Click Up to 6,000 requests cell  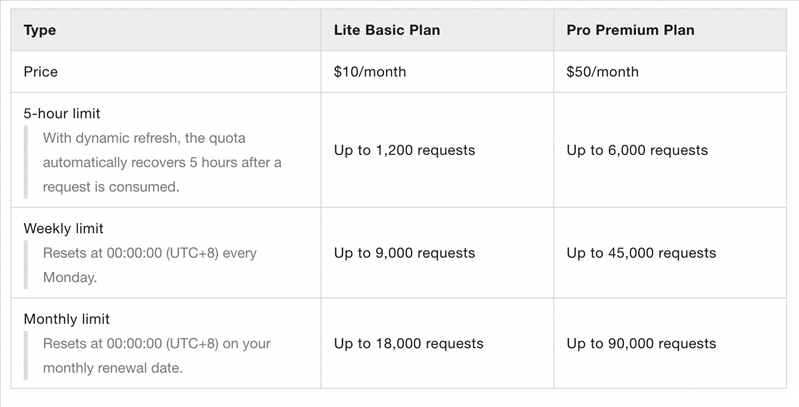point(636,150)
